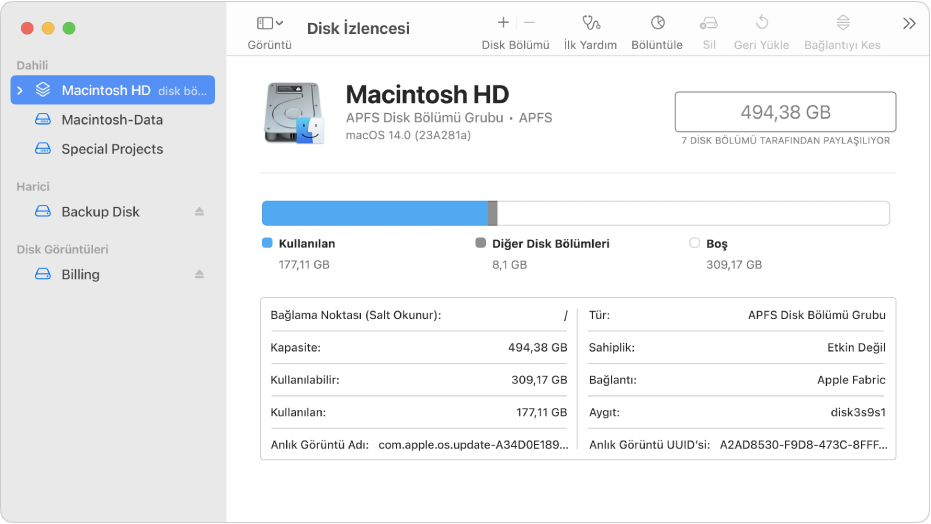Viewport: 931px width, 524px height.
Task: Click the Macintosh HD disk image icon
Action: tap(294, 113)
